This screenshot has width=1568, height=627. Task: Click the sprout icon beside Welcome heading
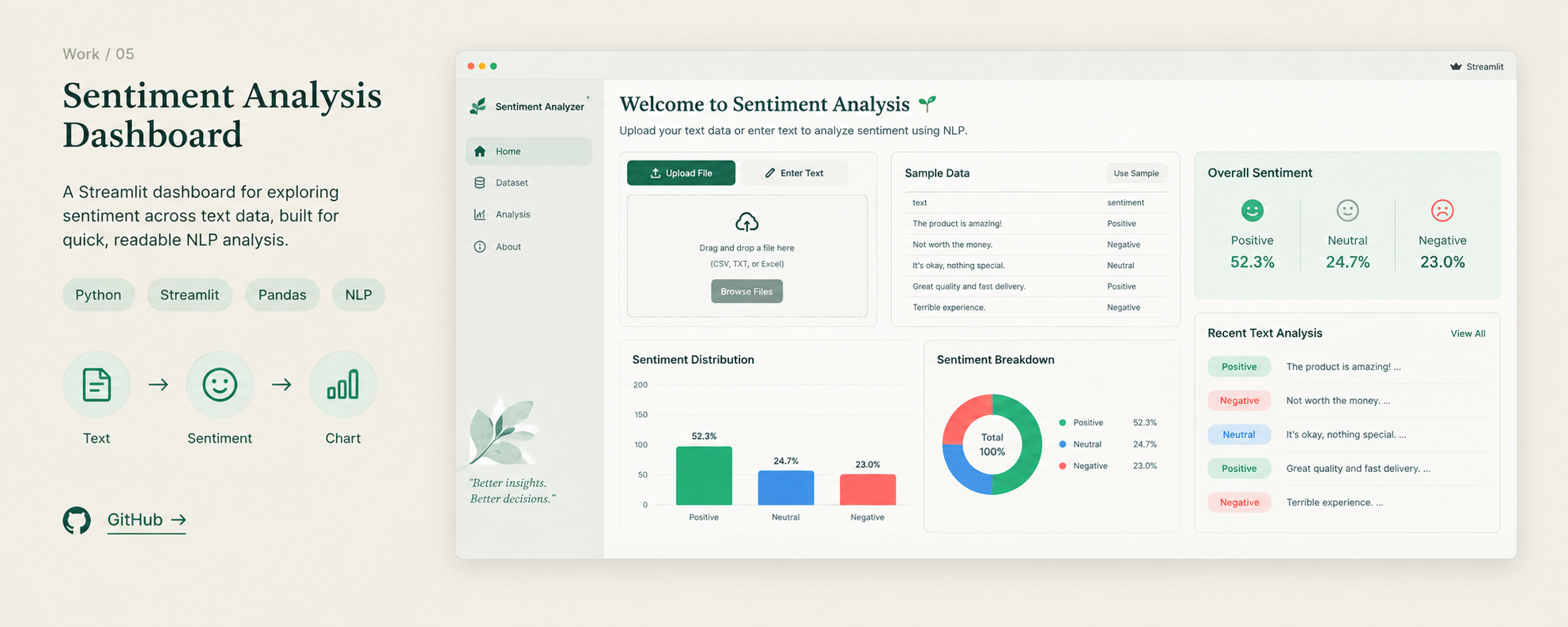tap(928, 103)
